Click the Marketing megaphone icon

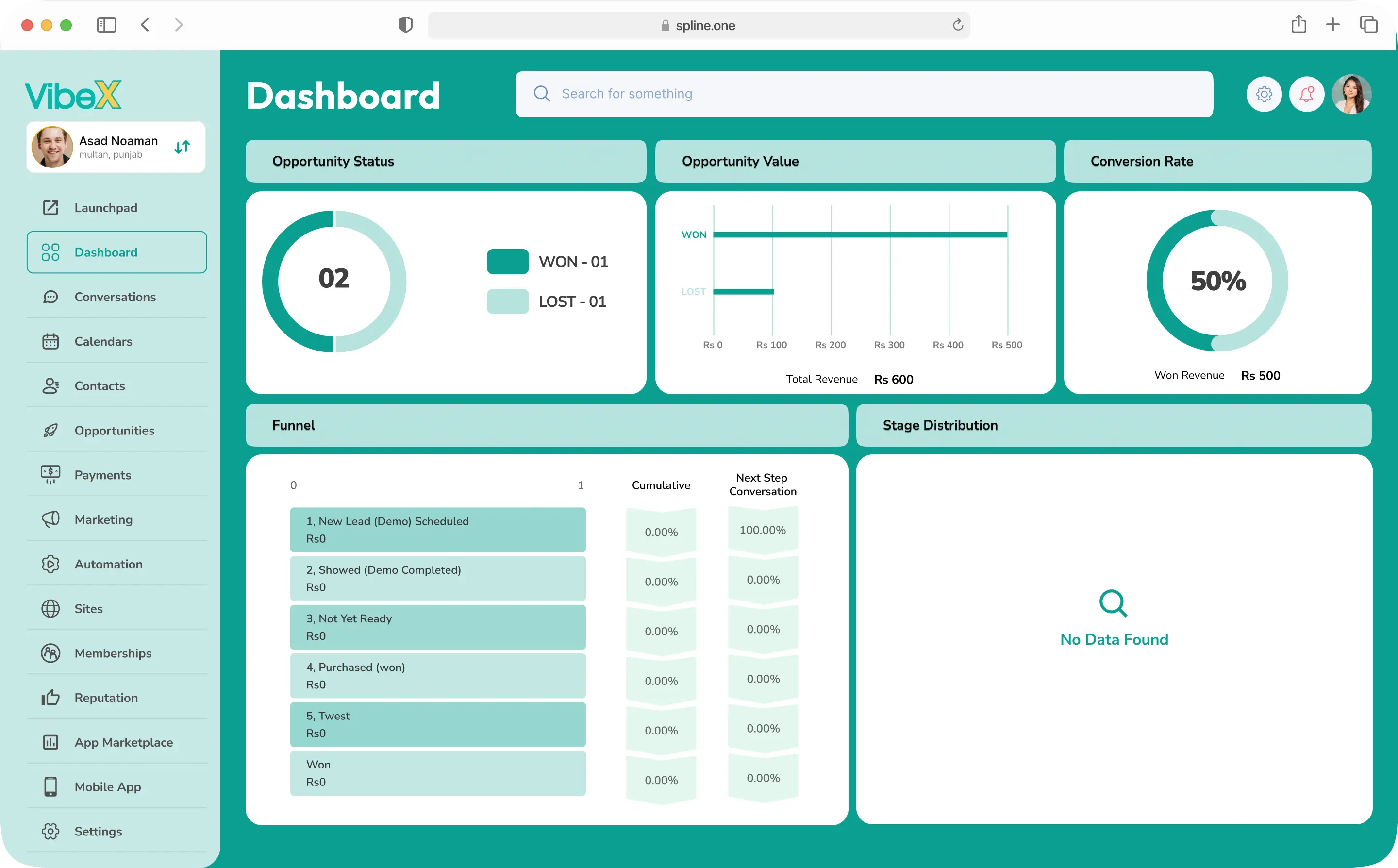[x=50, y=519]
